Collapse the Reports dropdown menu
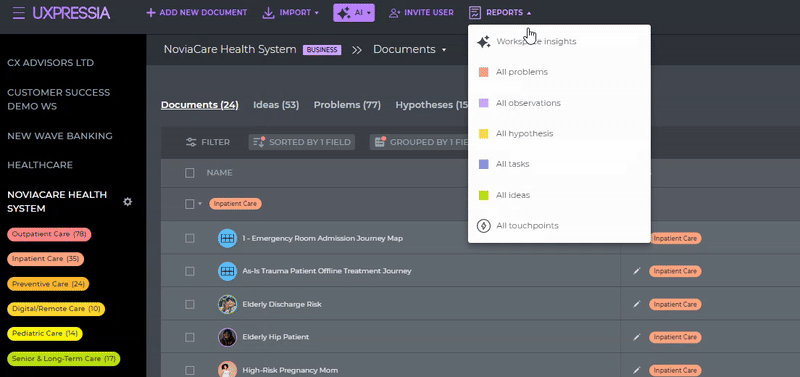 pos(501,13)
